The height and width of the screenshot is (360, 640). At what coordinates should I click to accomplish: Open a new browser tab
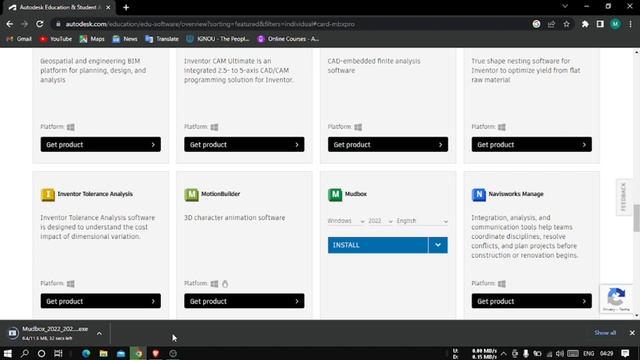(126, 7)
